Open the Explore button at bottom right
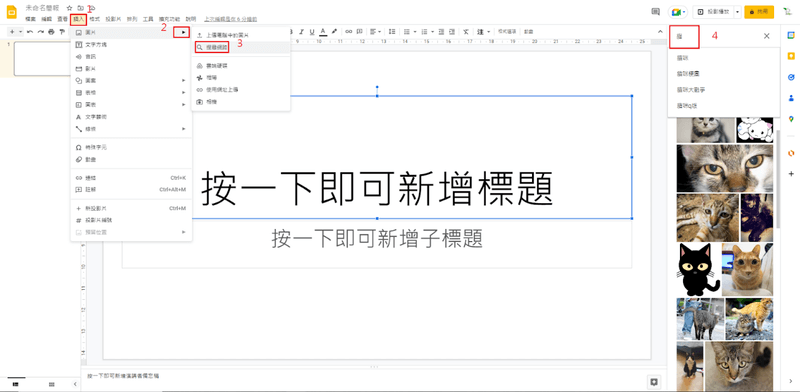The height and width of the screenshot is (392, 800). (x=653, y=382)
